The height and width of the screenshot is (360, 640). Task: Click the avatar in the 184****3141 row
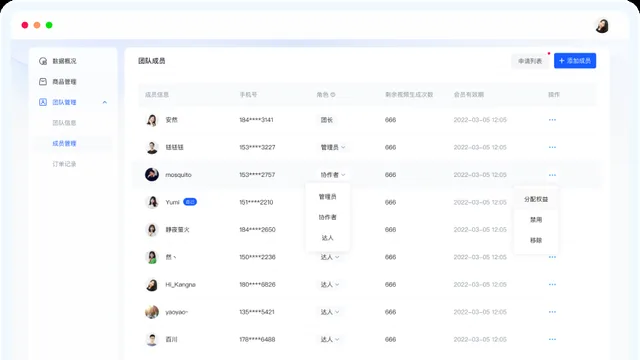click(x=152, y=120)
